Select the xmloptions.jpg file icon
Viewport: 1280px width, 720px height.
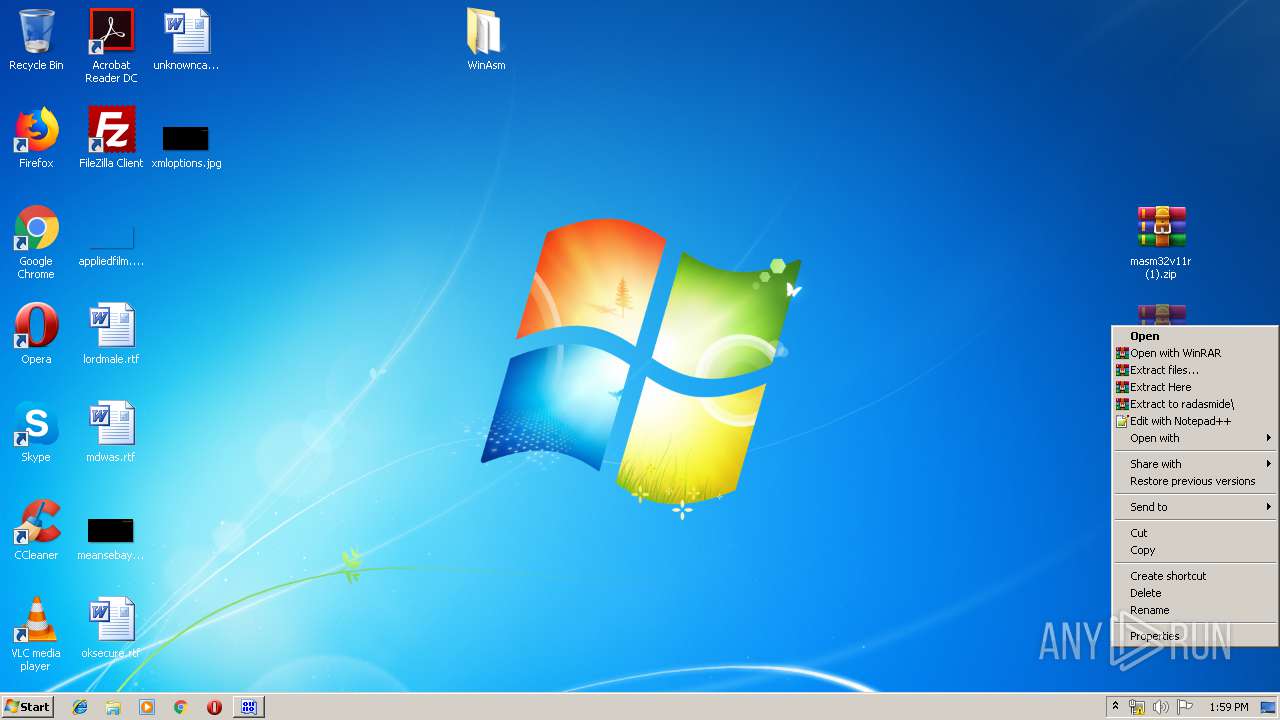tap(186, 146)
